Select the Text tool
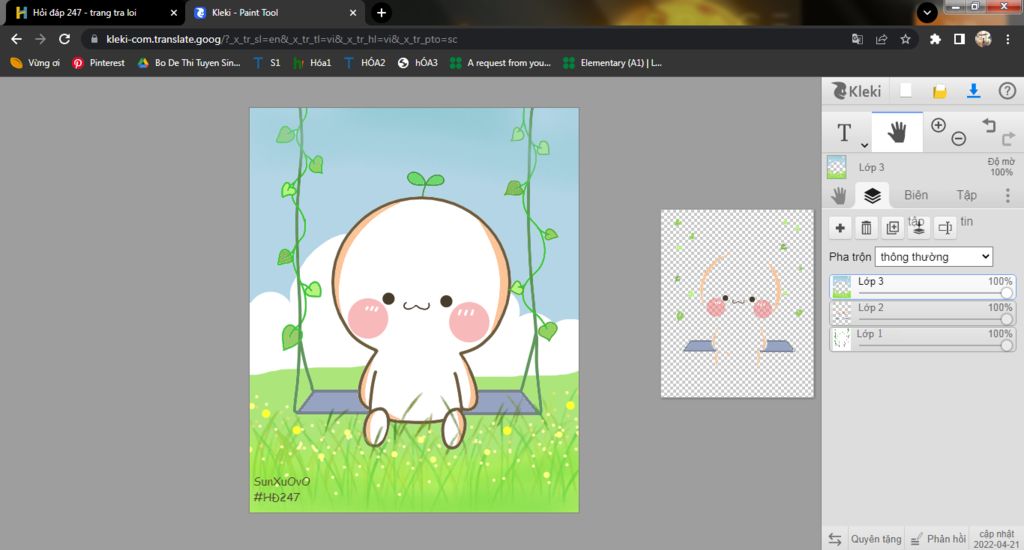Viewport: 1024px width, 550px height. 844,133
